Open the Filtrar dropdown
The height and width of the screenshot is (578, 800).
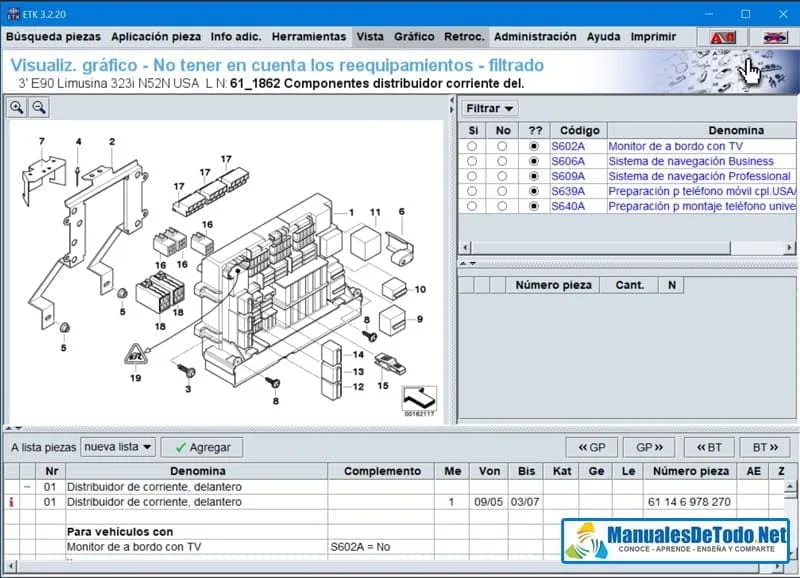tap(490, 108)
